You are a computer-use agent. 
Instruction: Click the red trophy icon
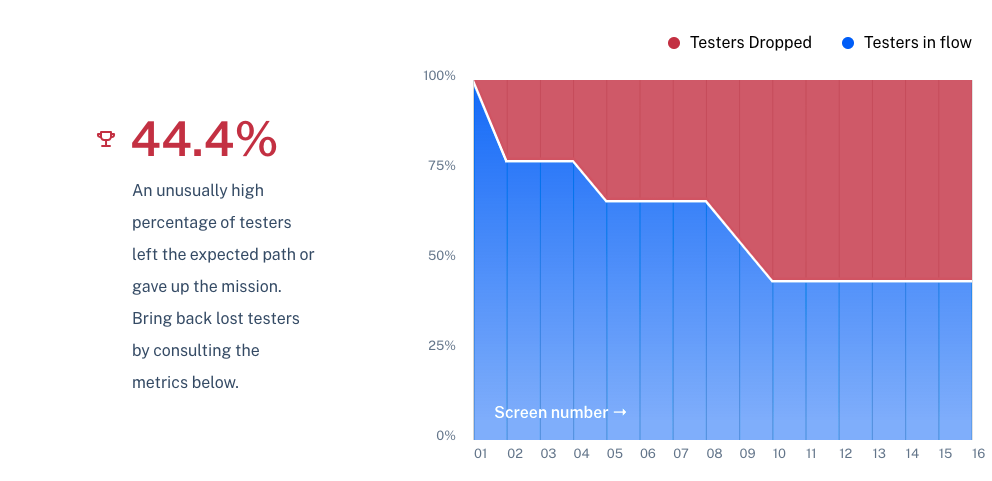pos(106,139)
